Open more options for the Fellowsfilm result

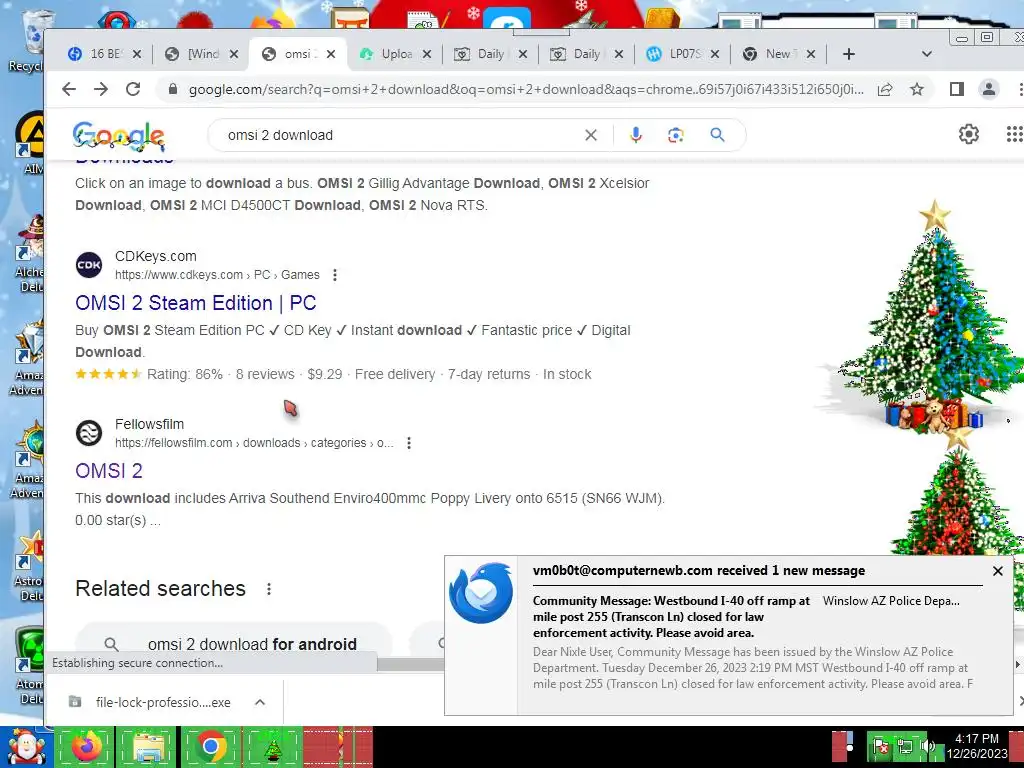pos(409,443)
